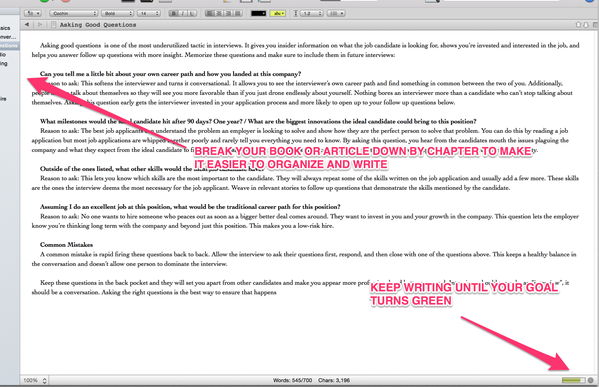The width and height of the screenshot is (599, 387).
Task: Click the Asking Good Questions header title
Action: (98, 25)
